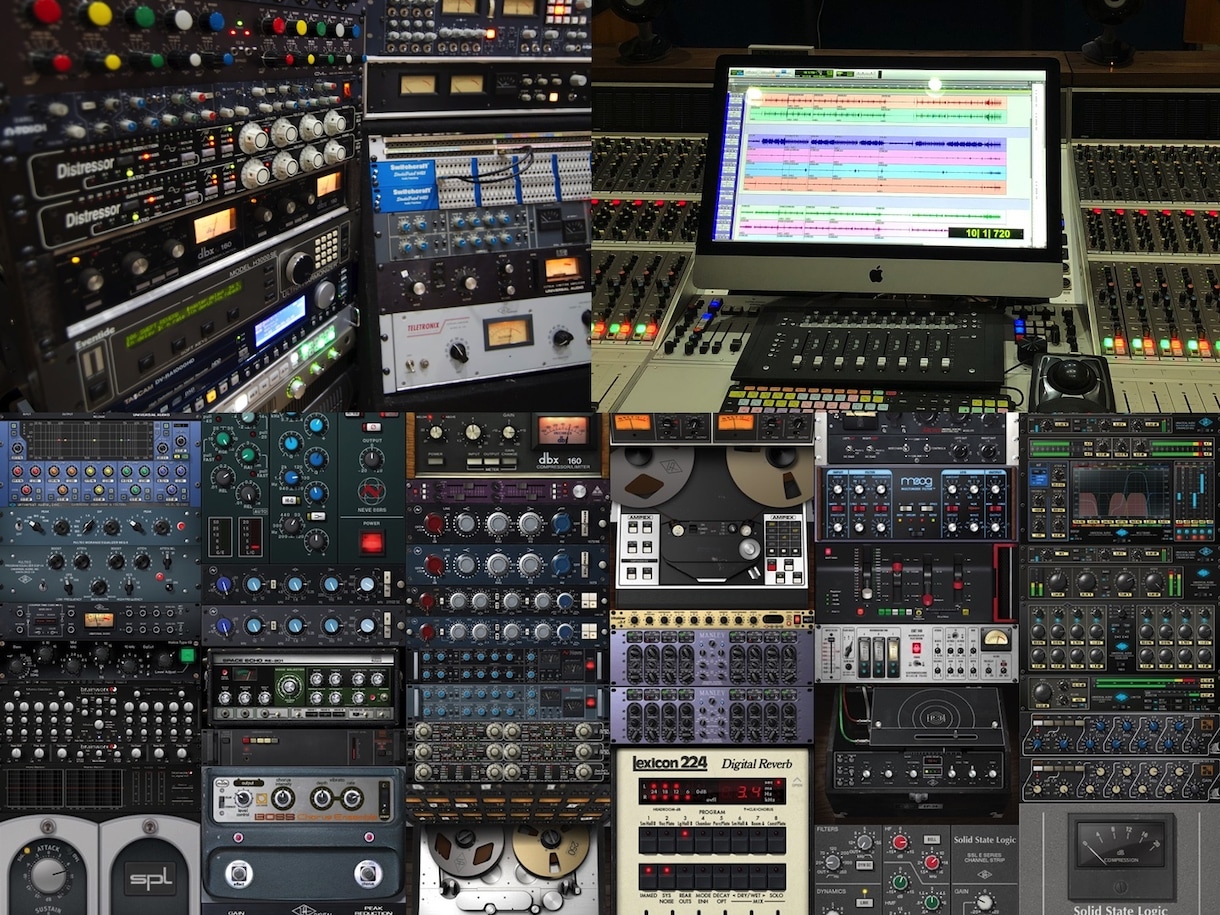
Task: Click the Neve 88RS red POWER button
Action: pyautogui.click(x=371, y=542)
